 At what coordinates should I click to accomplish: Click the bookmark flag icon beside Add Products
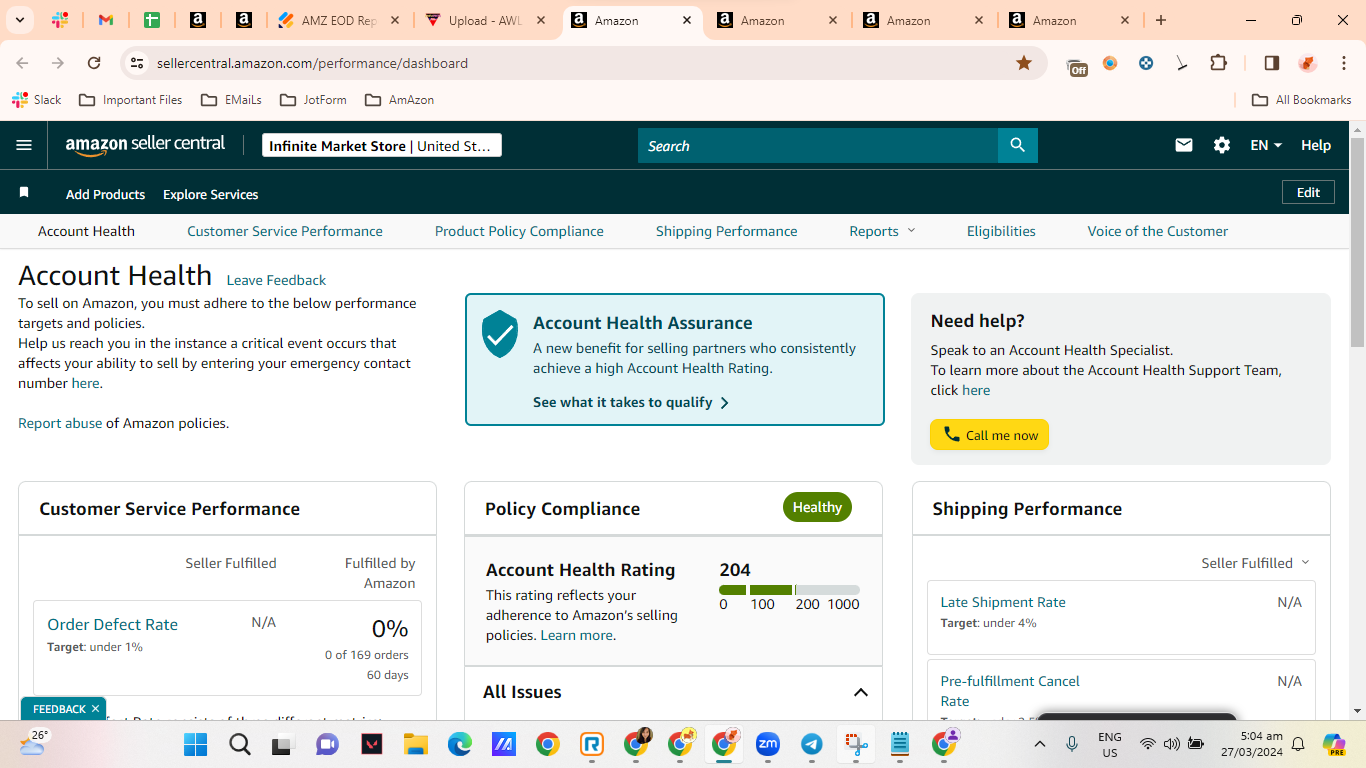[24, 192]
